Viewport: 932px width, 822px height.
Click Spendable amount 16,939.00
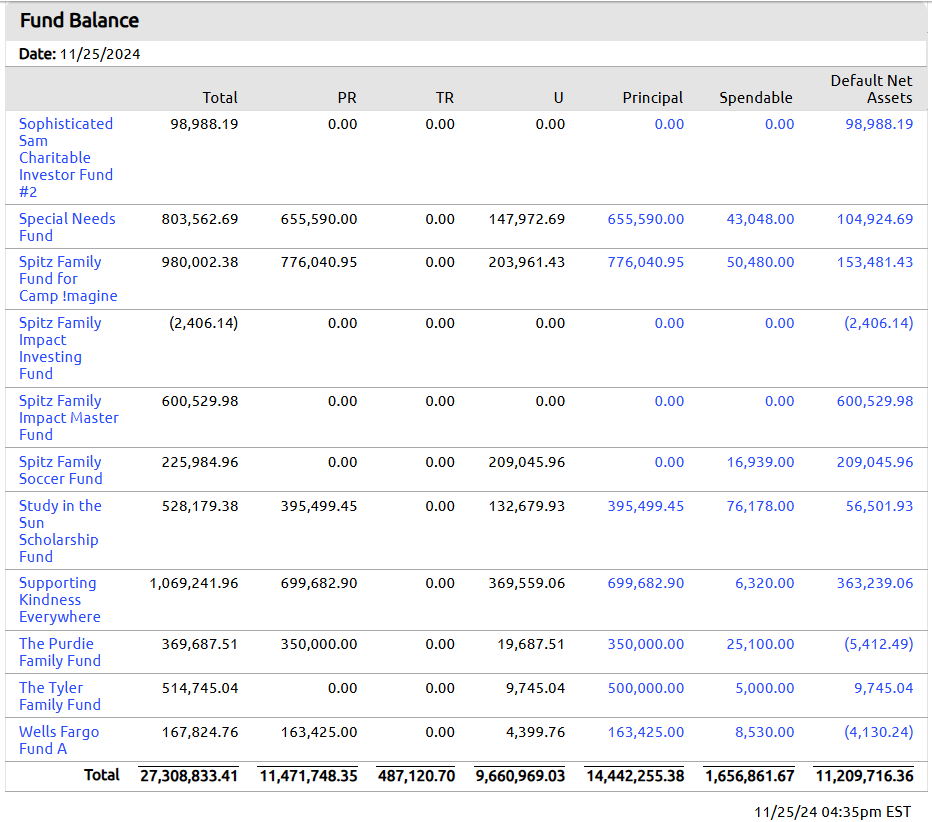click(x=760, y=462)
